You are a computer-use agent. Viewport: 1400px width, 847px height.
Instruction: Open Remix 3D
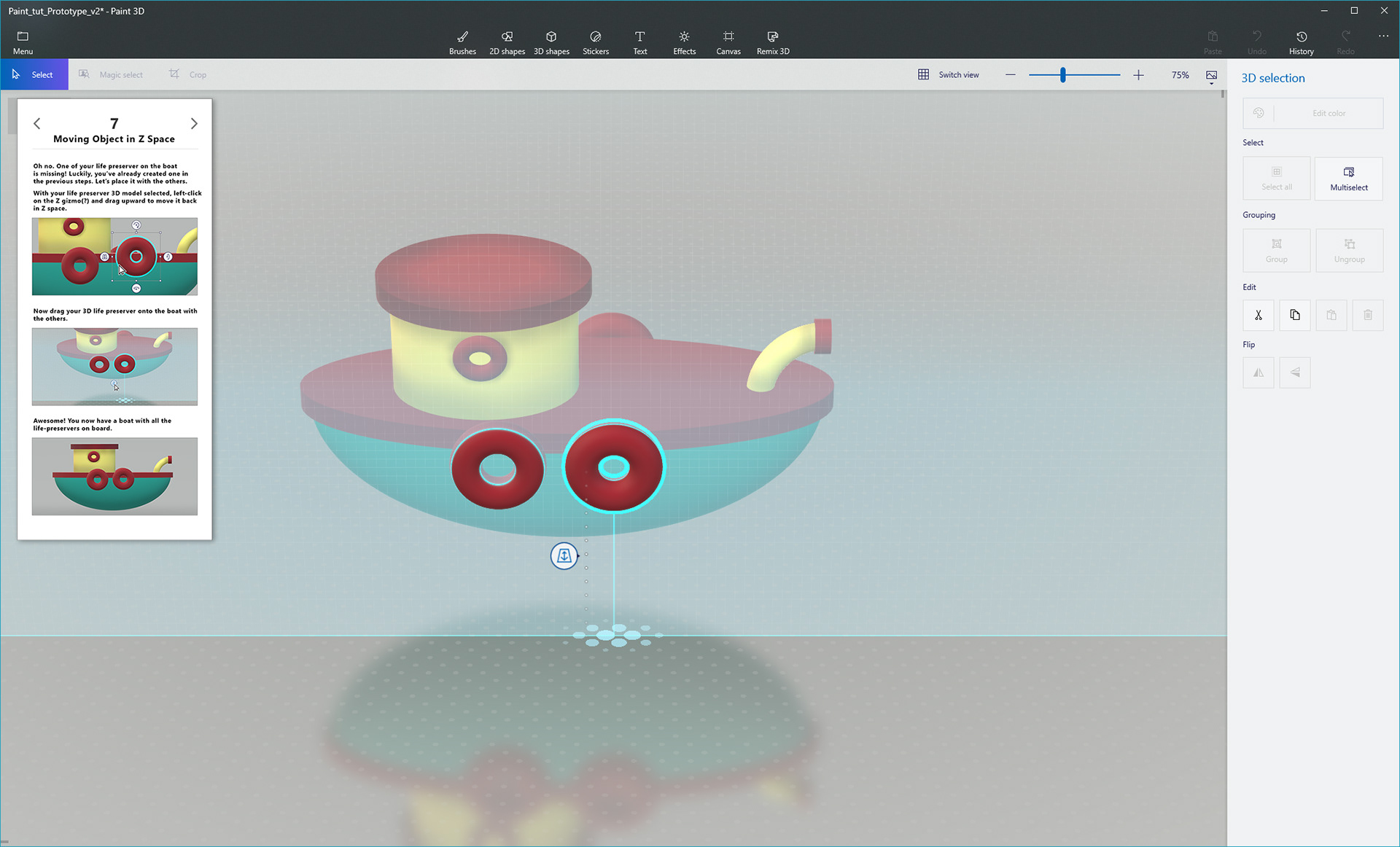click(773, 42)
